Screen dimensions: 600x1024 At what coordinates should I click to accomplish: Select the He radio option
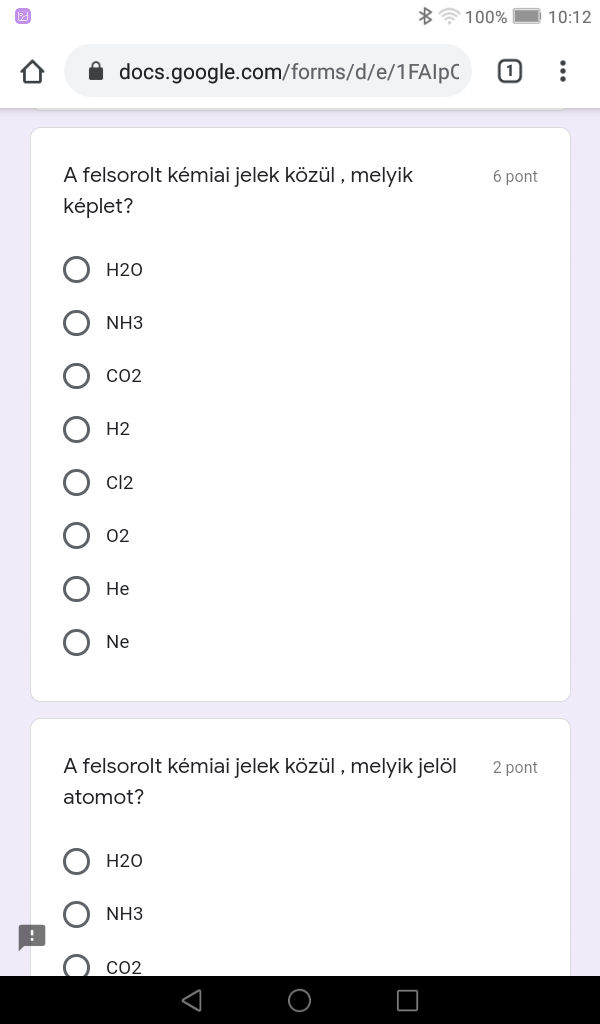pyautogui.click(x=77, y=589)
